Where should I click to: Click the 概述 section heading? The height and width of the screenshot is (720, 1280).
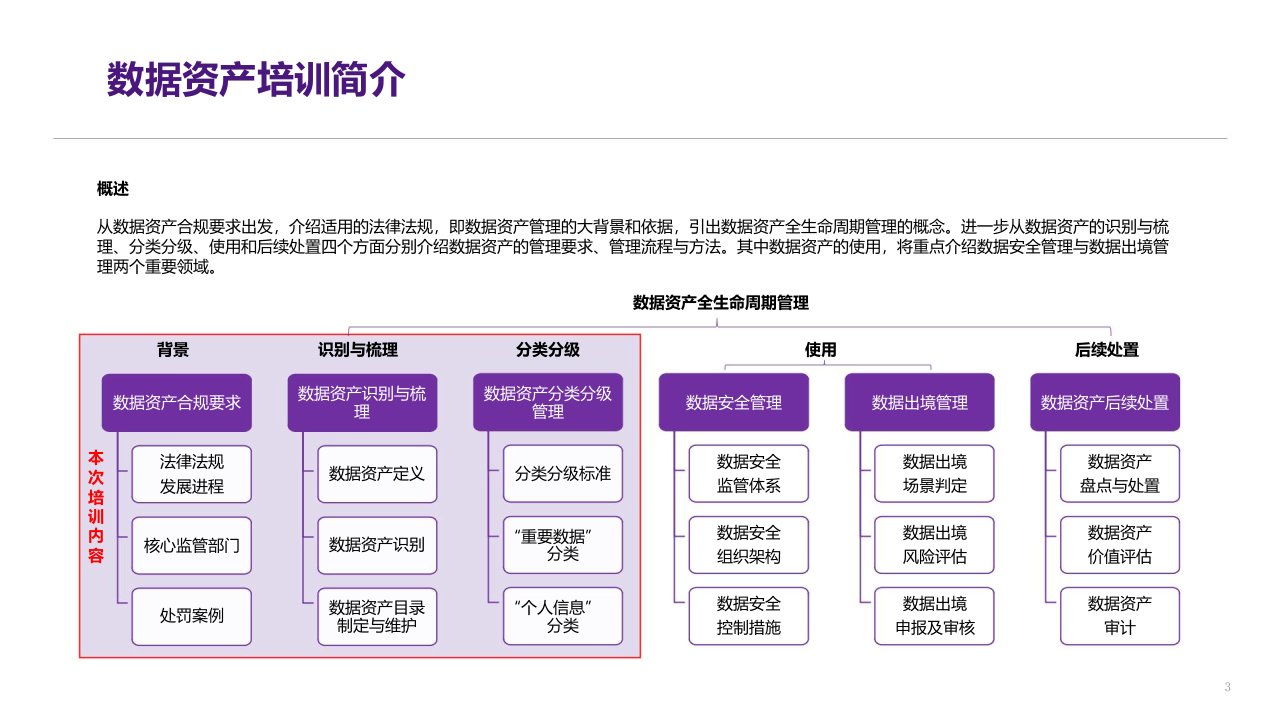(x=113, y=189)
